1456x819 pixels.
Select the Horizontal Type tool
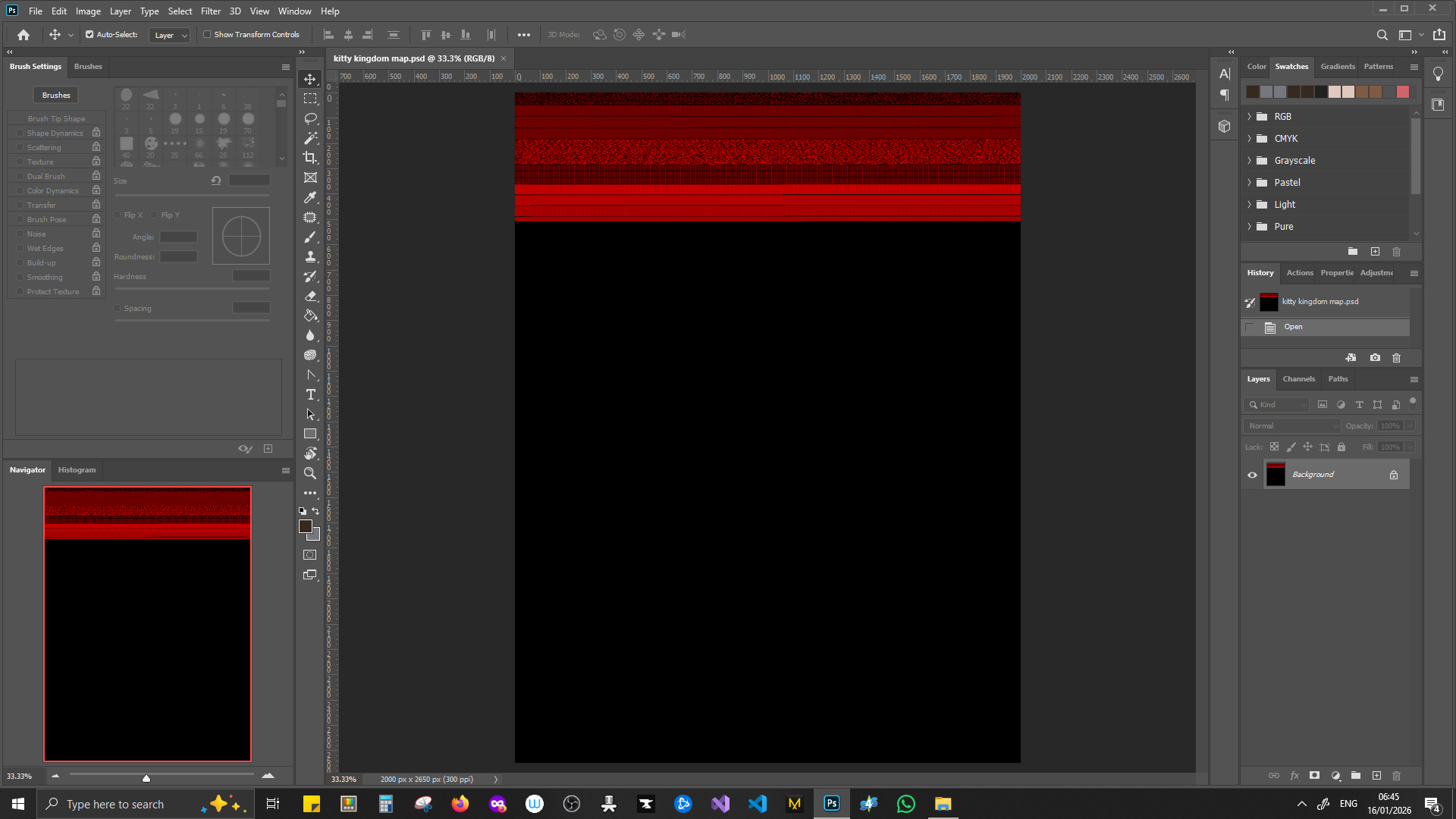(x=310, y=394)
